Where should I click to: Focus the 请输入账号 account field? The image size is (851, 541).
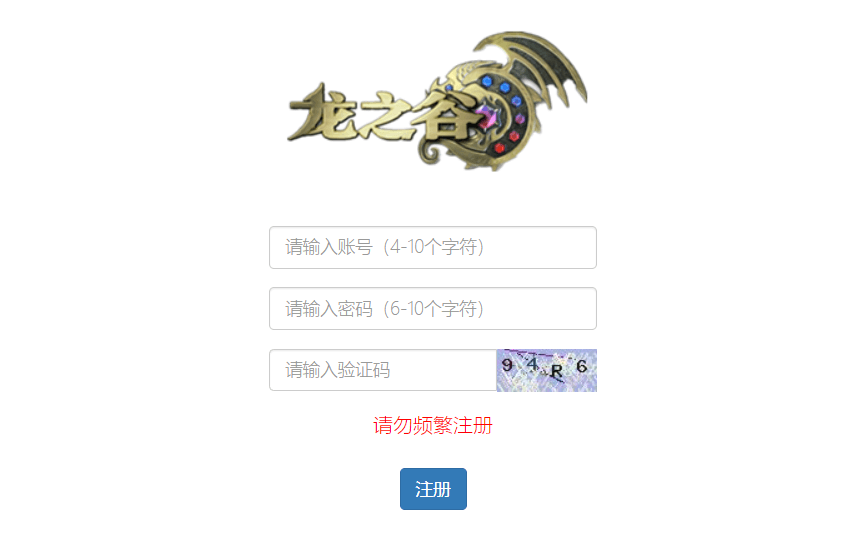433,247
